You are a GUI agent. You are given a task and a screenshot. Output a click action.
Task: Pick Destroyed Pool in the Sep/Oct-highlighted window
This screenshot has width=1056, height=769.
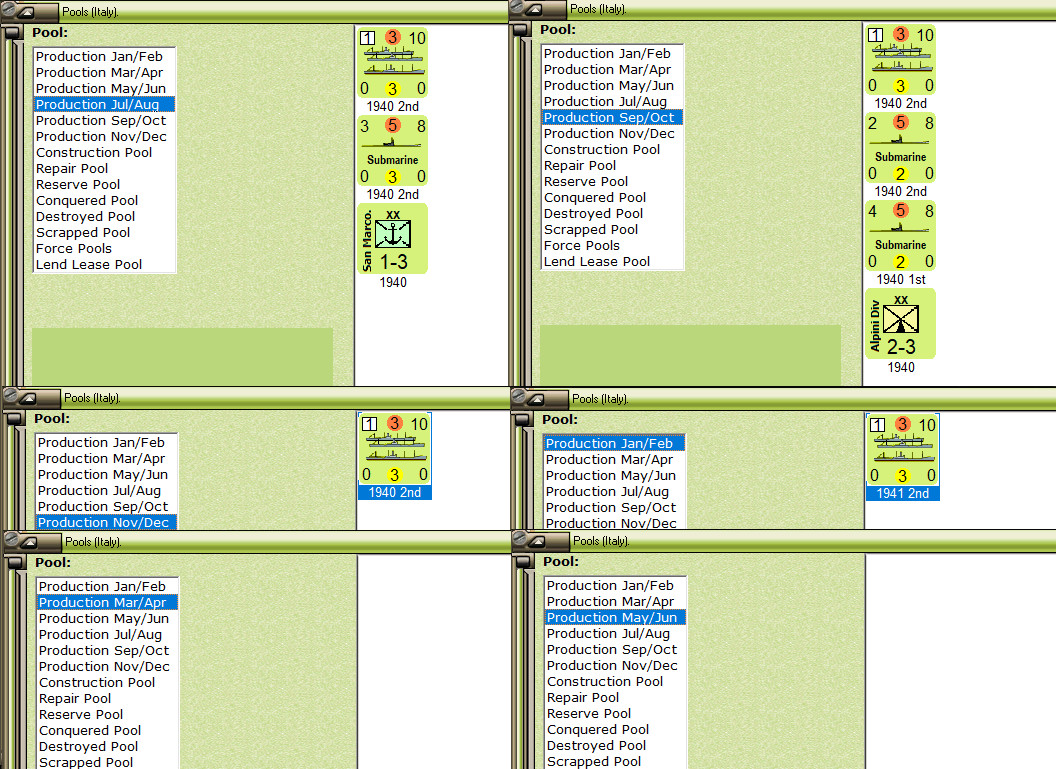pyautogui.click(x=612, y=214)
